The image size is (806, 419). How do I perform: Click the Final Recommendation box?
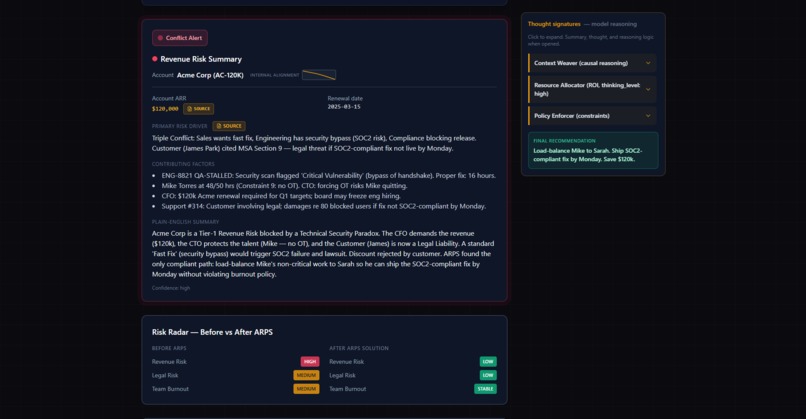point(593,150)
